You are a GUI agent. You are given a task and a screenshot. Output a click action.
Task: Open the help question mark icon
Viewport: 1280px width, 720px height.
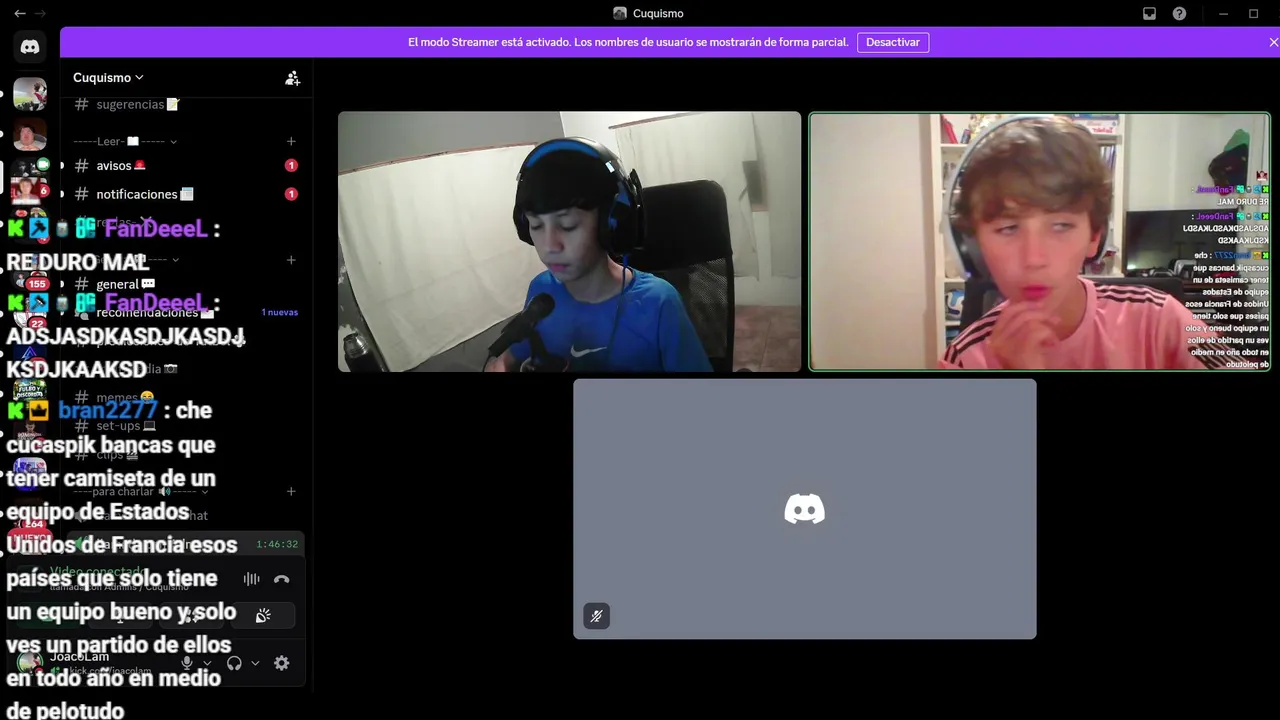click(1179, 13)
